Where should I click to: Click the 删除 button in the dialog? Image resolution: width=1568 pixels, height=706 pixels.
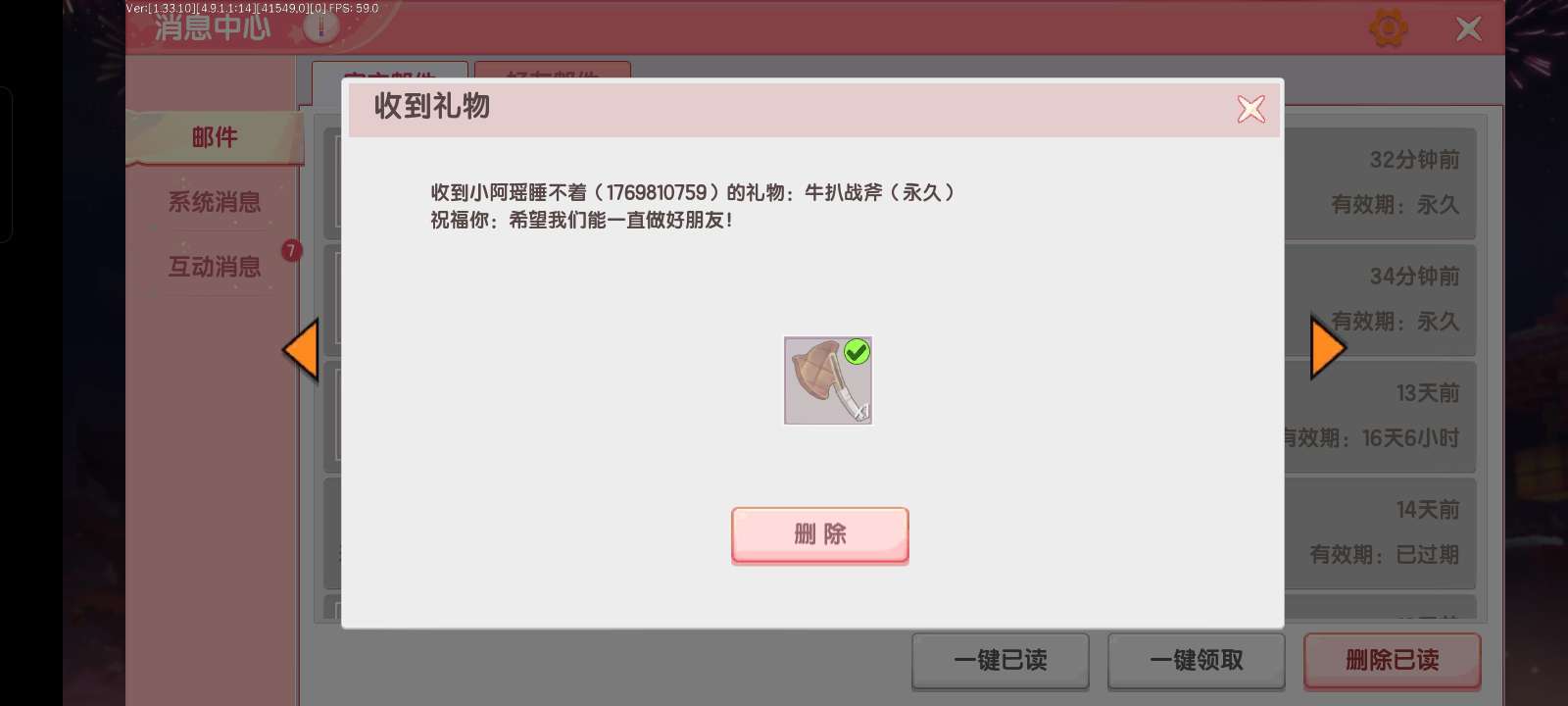[820, 535]
